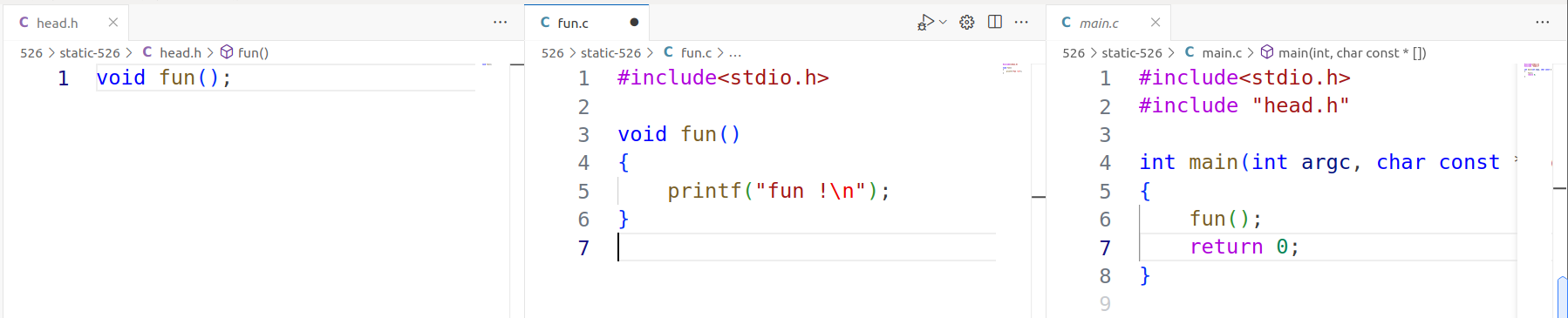Click fun() symbol breadcrumb in head.h
Screen dimensions: 1568x318
pos(253,53)
